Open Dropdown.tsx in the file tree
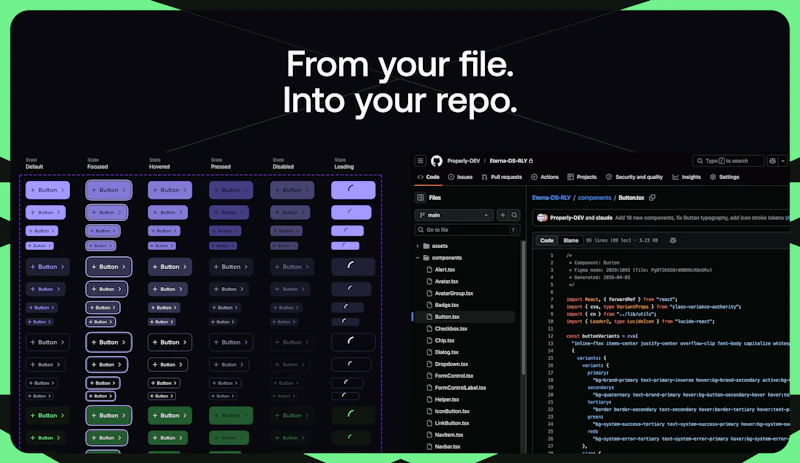This screenshot has height=463, width=800. coord(451,364)
